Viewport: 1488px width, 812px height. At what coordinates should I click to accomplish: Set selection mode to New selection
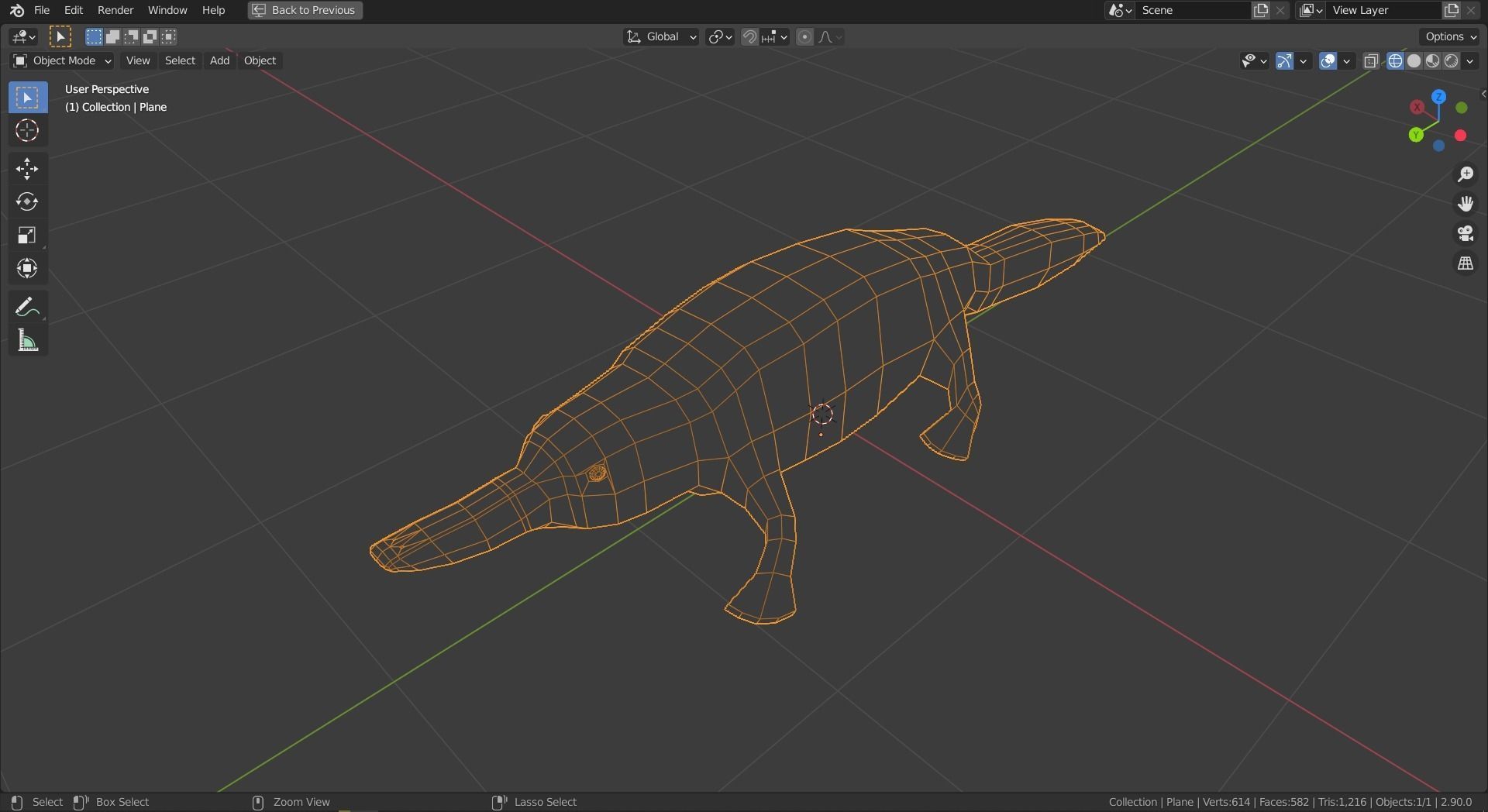tap(94, 36)
